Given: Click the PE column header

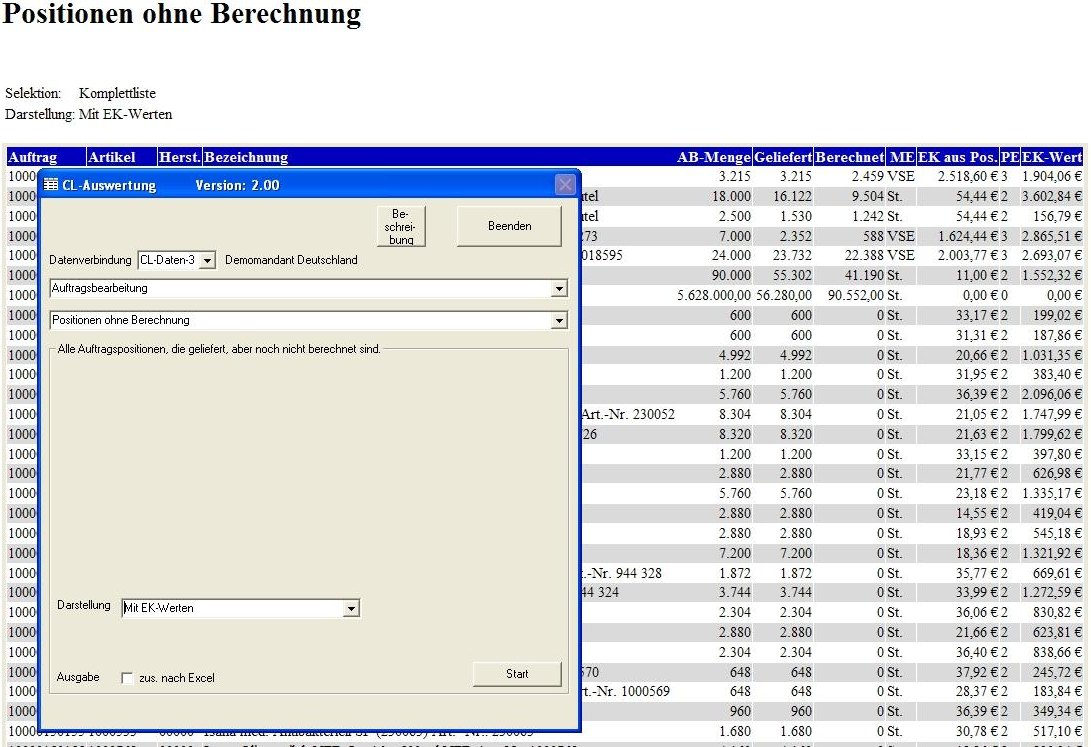Looking at the screenshot, I should click(1010, 157).
